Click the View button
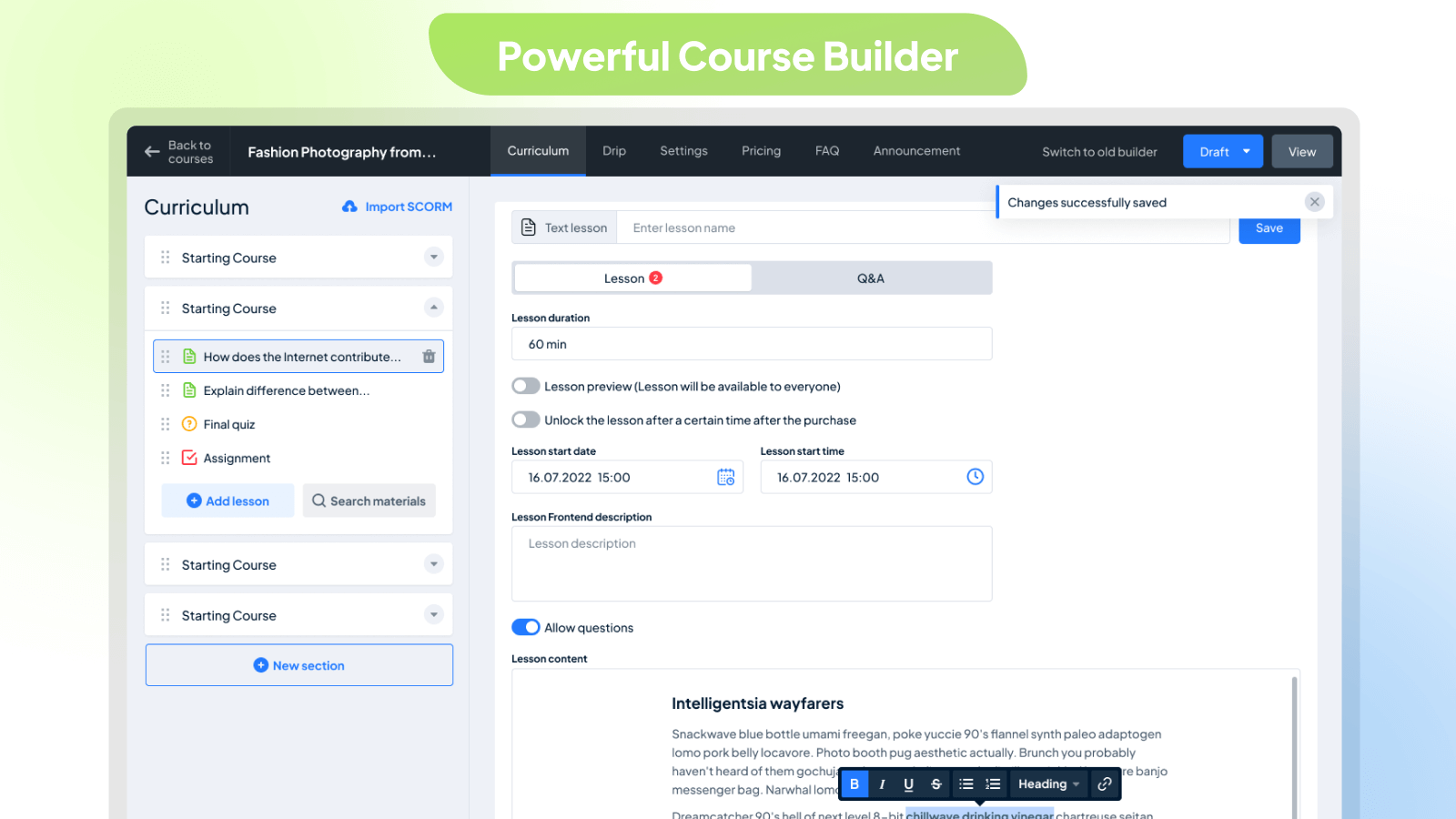Viewport: 1456px width, 819px height. coord(1302,151)
